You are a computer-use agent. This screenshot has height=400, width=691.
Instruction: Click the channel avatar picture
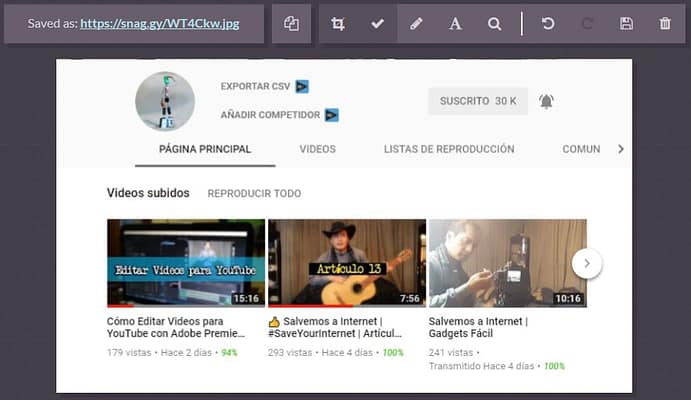click(165, 101)
